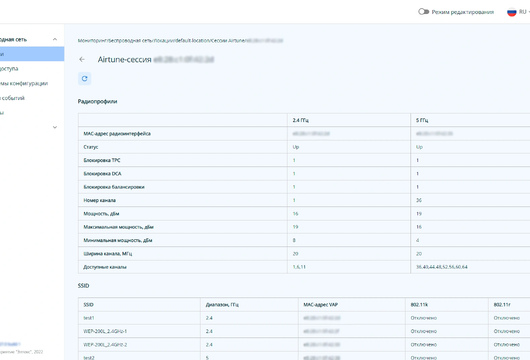Select the test1 SSID entry
The width and height of the screenshot is (530, 360).
click(x=89, y=318)
